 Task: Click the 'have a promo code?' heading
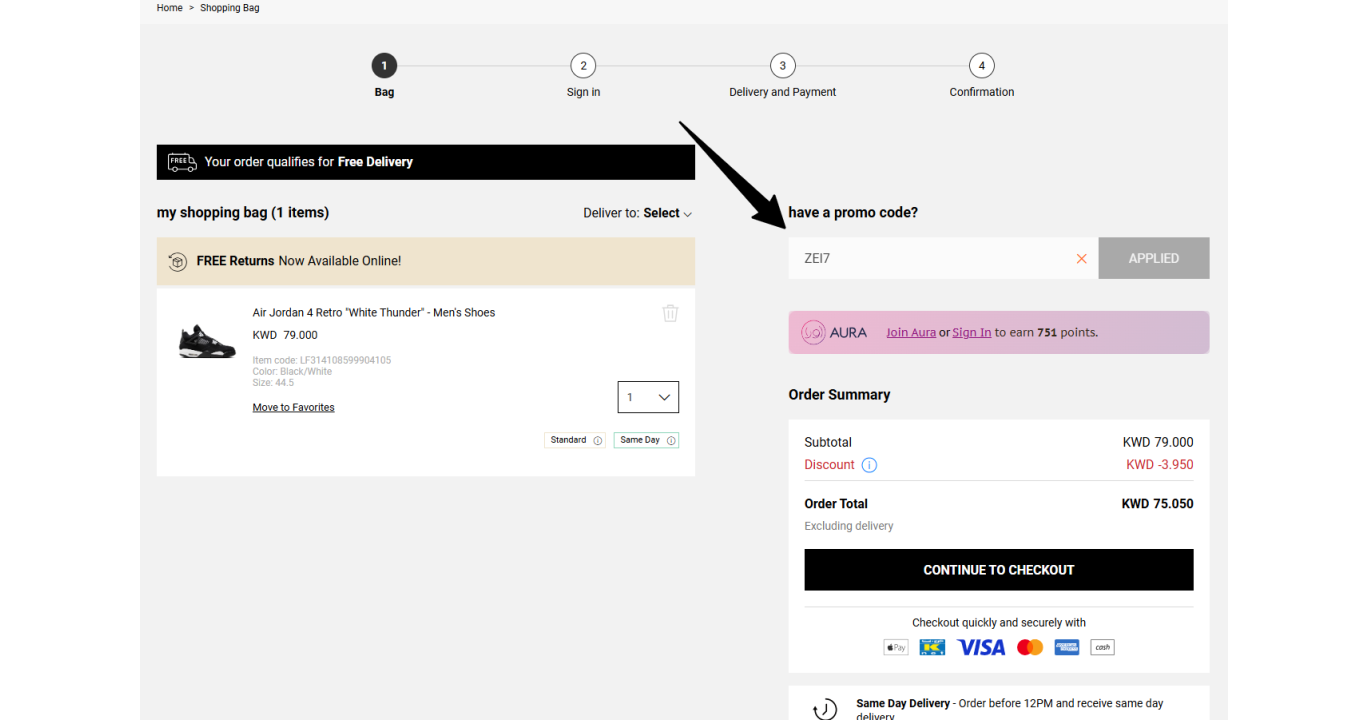pyautogui.click(x=853, y=213)
